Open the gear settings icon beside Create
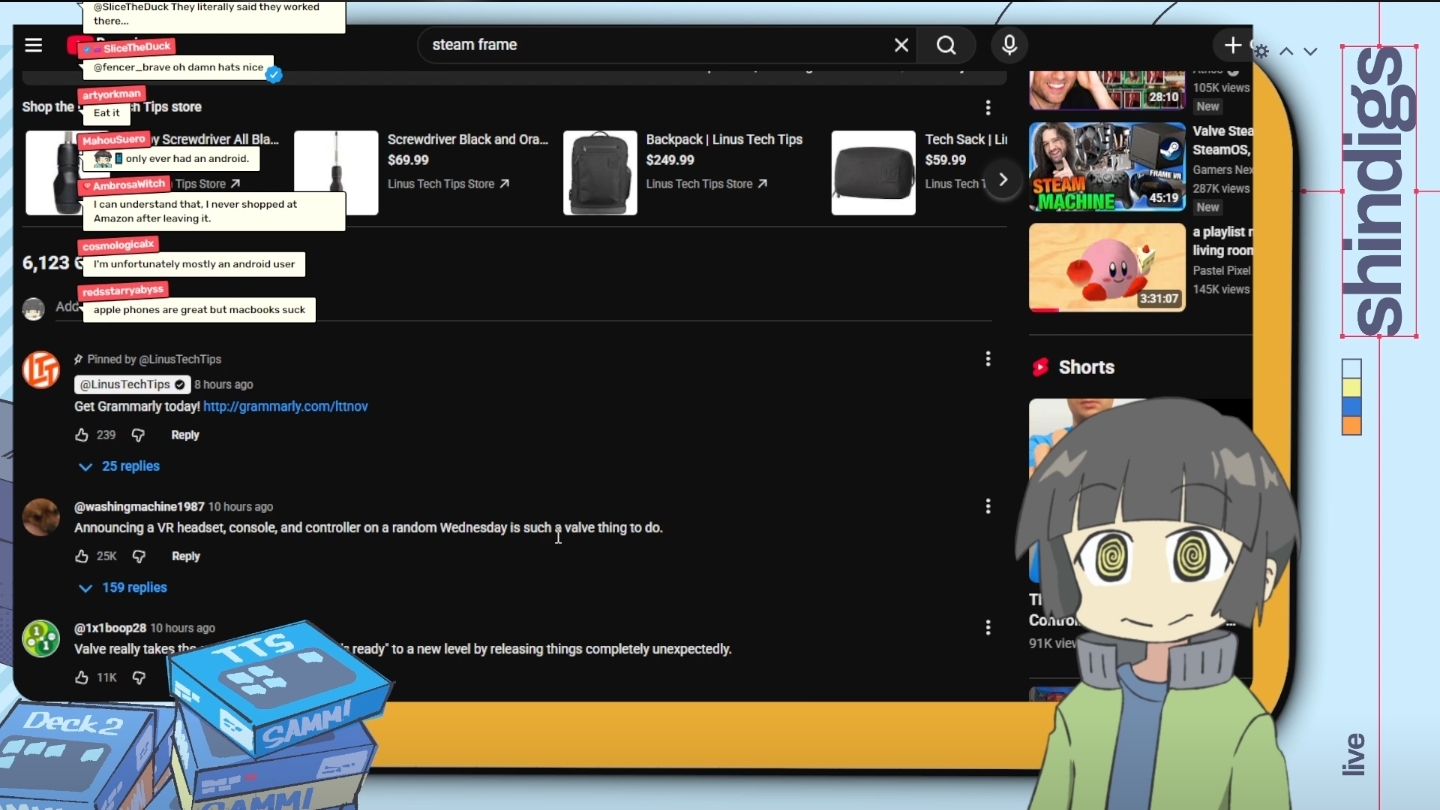Image resolution: width=1440 pixels, height=810 pixels. 1261,51
